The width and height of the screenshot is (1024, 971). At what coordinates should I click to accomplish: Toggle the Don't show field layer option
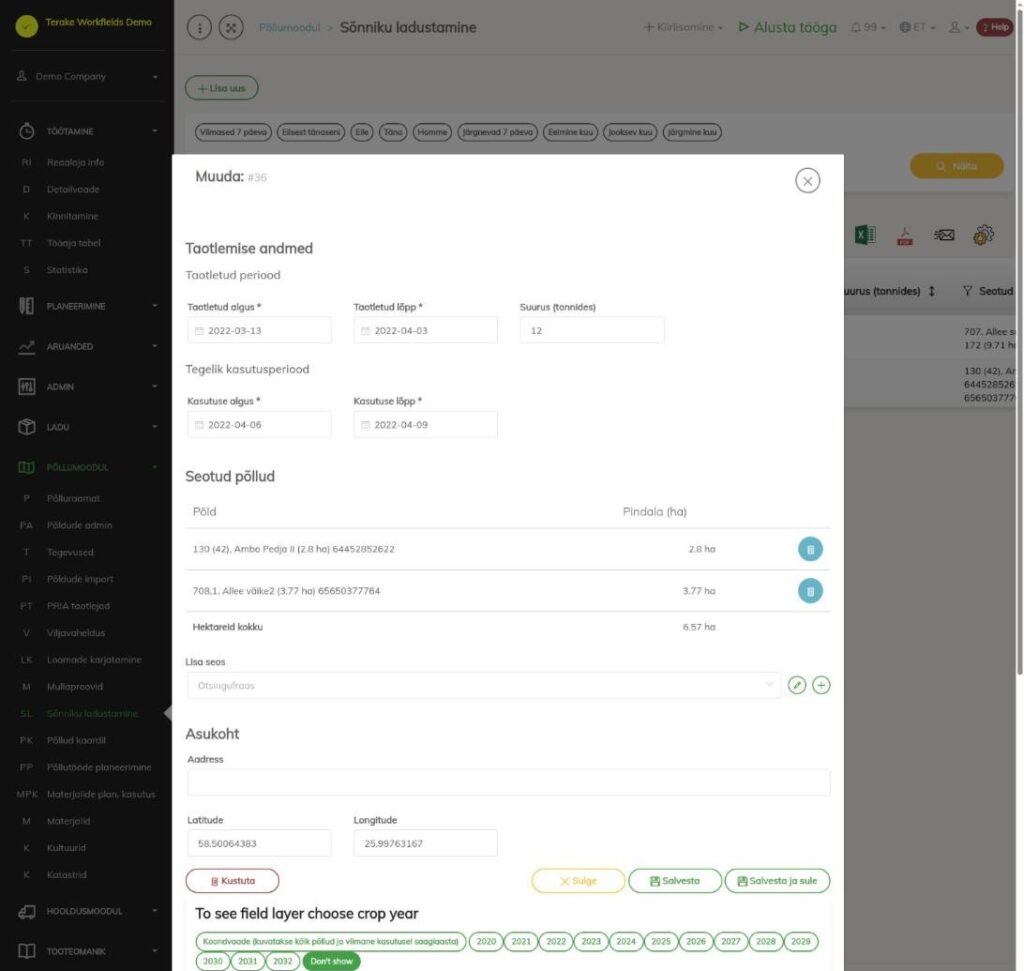coord(331,961)
